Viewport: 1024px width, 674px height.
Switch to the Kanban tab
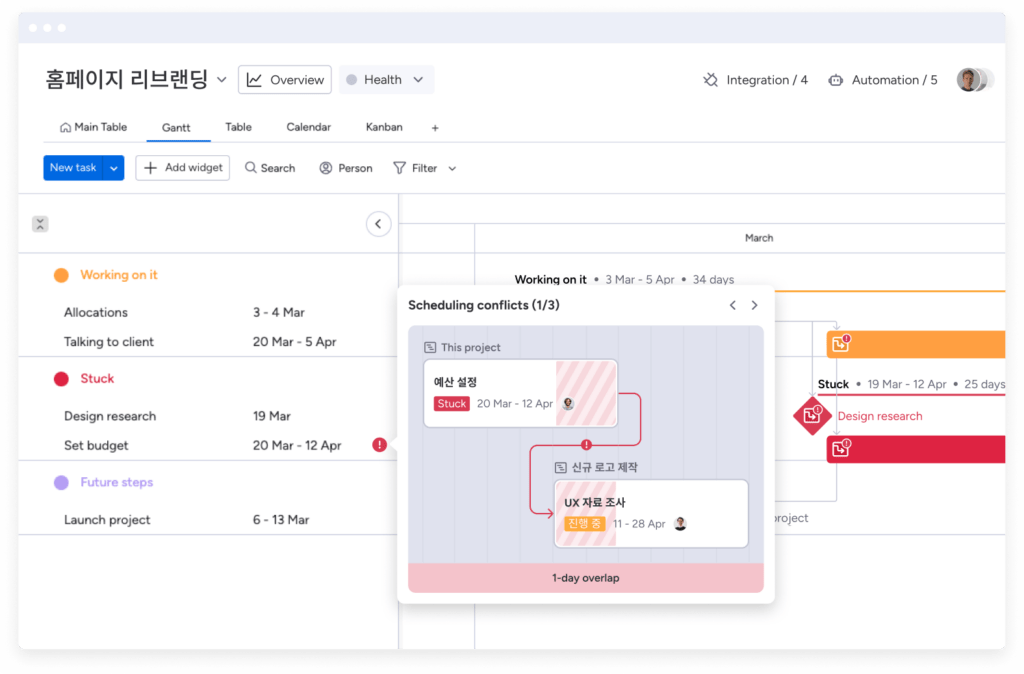coord(384,127)
